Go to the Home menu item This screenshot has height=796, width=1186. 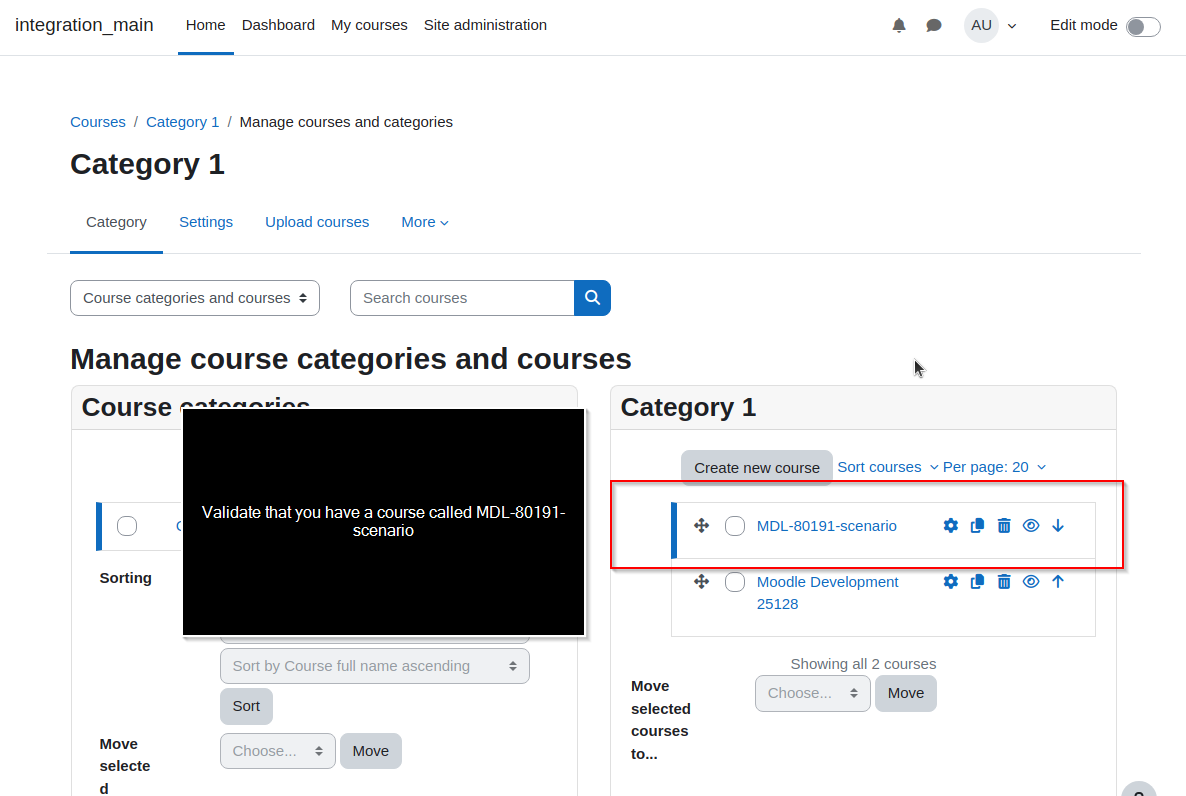206,25
